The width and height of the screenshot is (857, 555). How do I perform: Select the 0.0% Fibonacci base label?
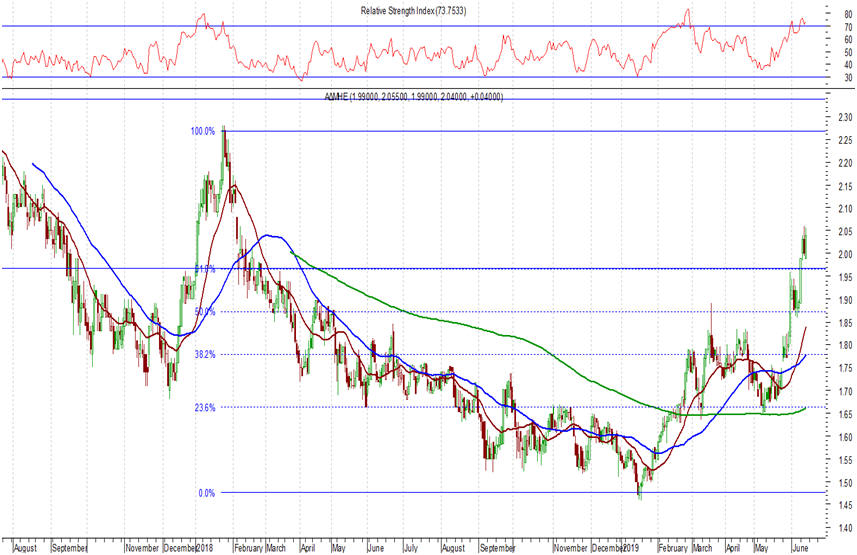point(206,493)
